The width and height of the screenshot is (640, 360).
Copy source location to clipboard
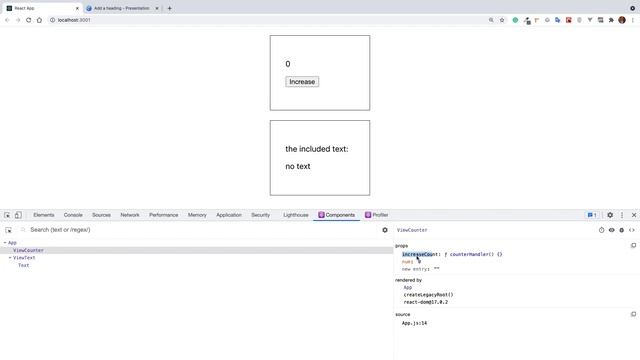coord(633,314)
